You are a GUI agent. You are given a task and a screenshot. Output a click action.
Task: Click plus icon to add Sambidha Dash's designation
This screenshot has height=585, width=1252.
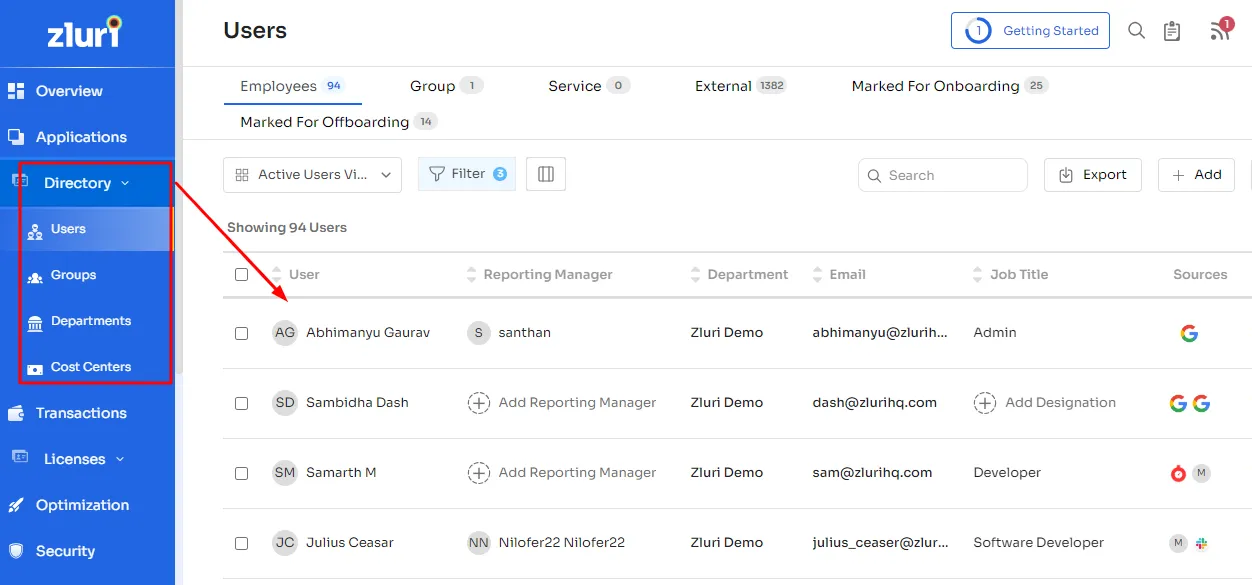(x=985, y=403)
